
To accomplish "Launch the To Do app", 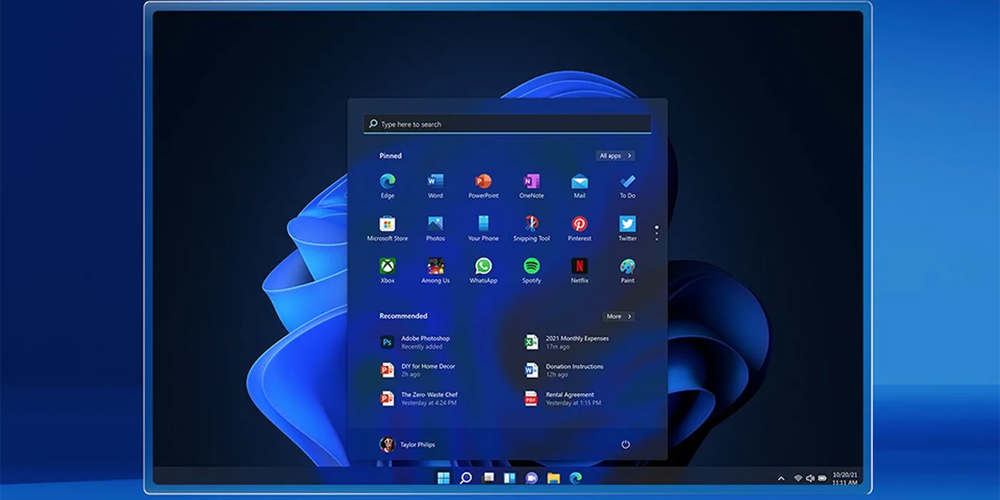I will pyautogui.click(x=628, y=186).
